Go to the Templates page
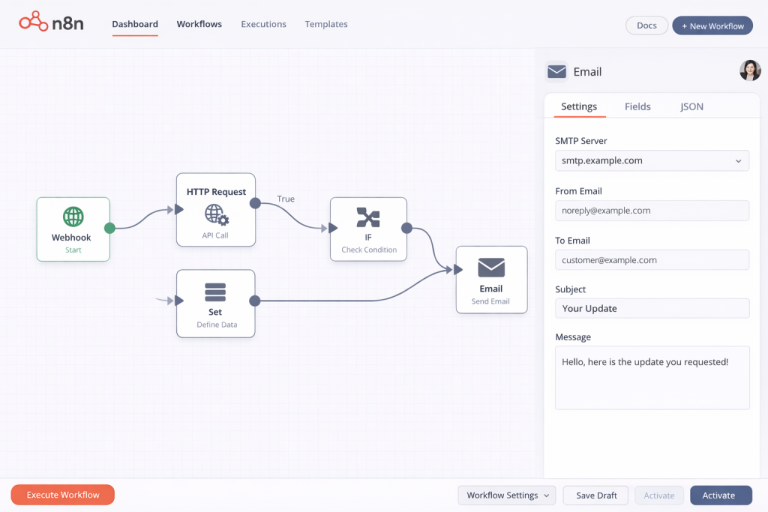The width and height of the screenshot is (768, 512). point(326,24)
